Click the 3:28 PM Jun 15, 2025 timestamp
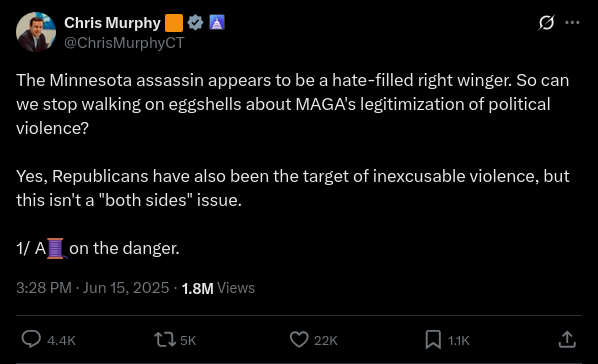Screen dimensions: 598x364 pyautogui.click(x=92, y=288)
